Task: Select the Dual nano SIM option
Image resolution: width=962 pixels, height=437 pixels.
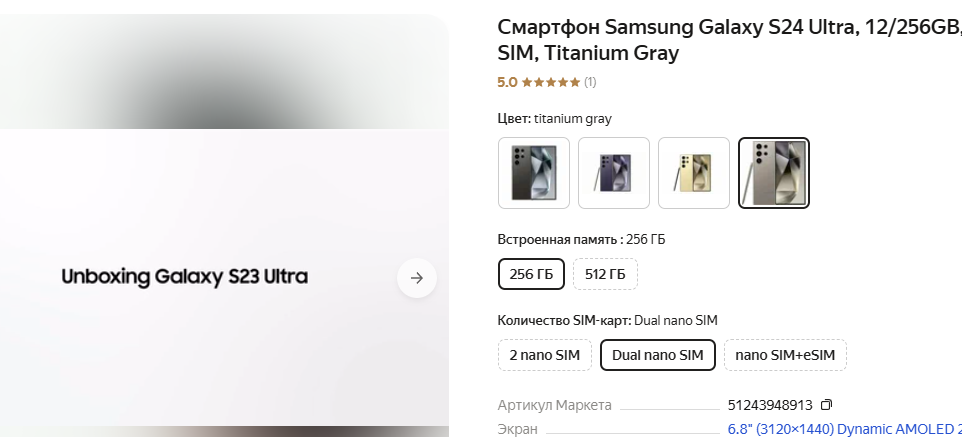Action: (x=657, y=355)
